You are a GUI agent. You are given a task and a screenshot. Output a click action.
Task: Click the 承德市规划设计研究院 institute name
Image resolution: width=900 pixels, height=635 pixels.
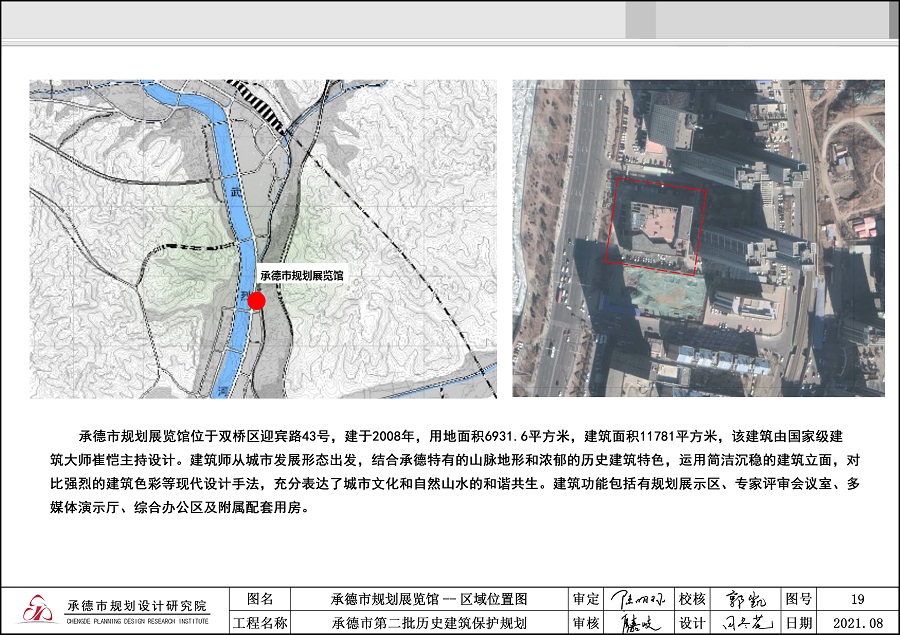pos(137,606)
